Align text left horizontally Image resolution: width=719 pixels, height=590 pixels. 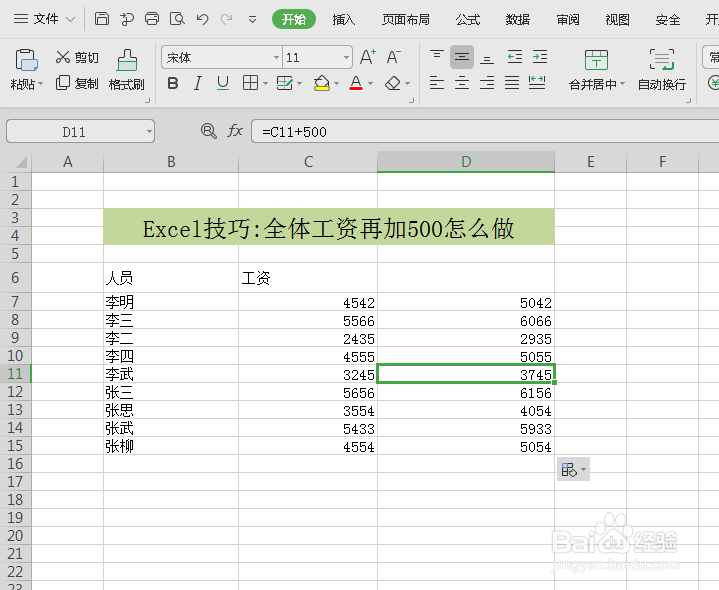point(437,83)
